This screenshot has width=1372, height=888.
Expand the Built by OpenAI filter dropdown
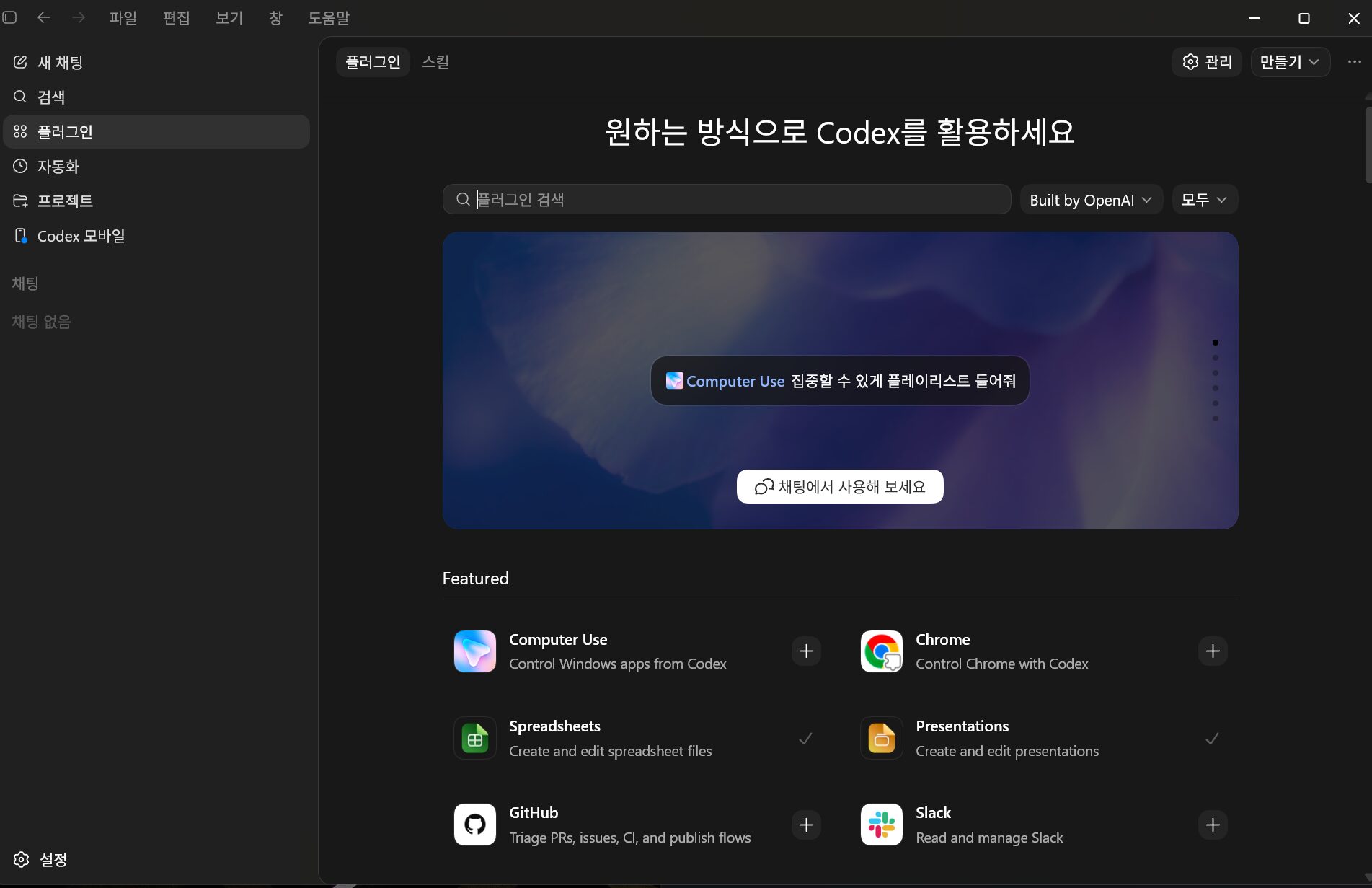tap(1092, 200)
